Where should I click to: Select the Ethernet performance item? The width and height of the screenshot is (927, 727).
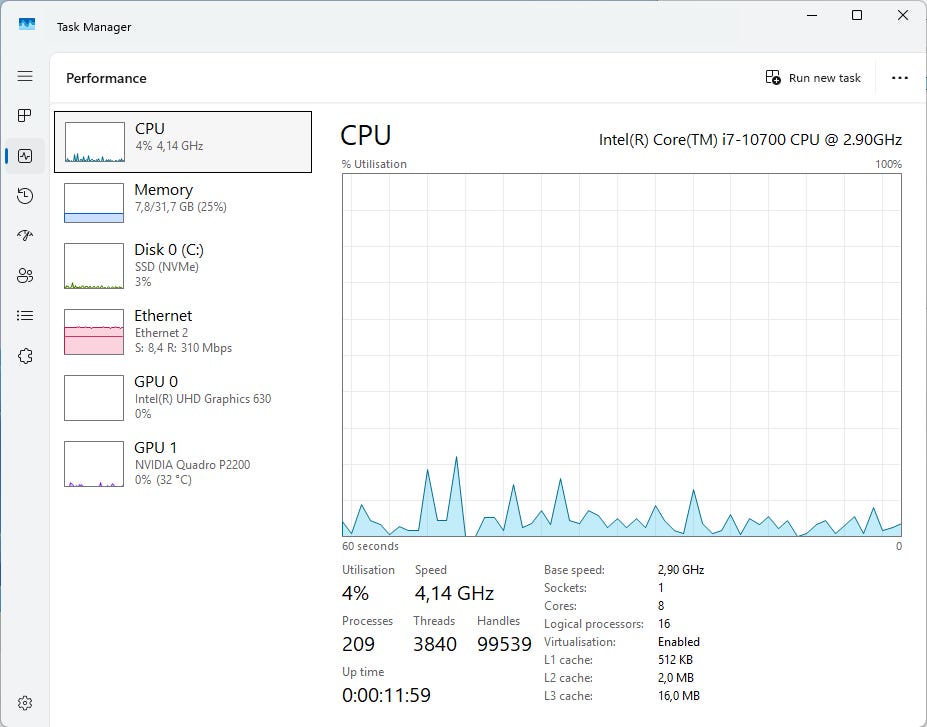point(183,331)
